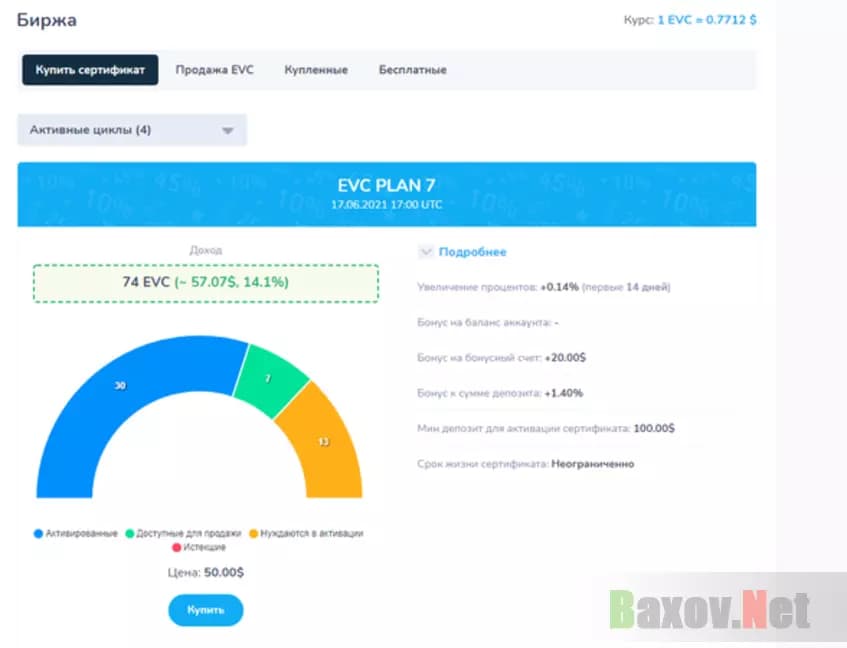Image resolution: width=847 pixels, height=648 pixels.
Task: Click the 1 EVC = 0.7712 $ rate link
Action: pyautogui.click(x=706, y=19)
